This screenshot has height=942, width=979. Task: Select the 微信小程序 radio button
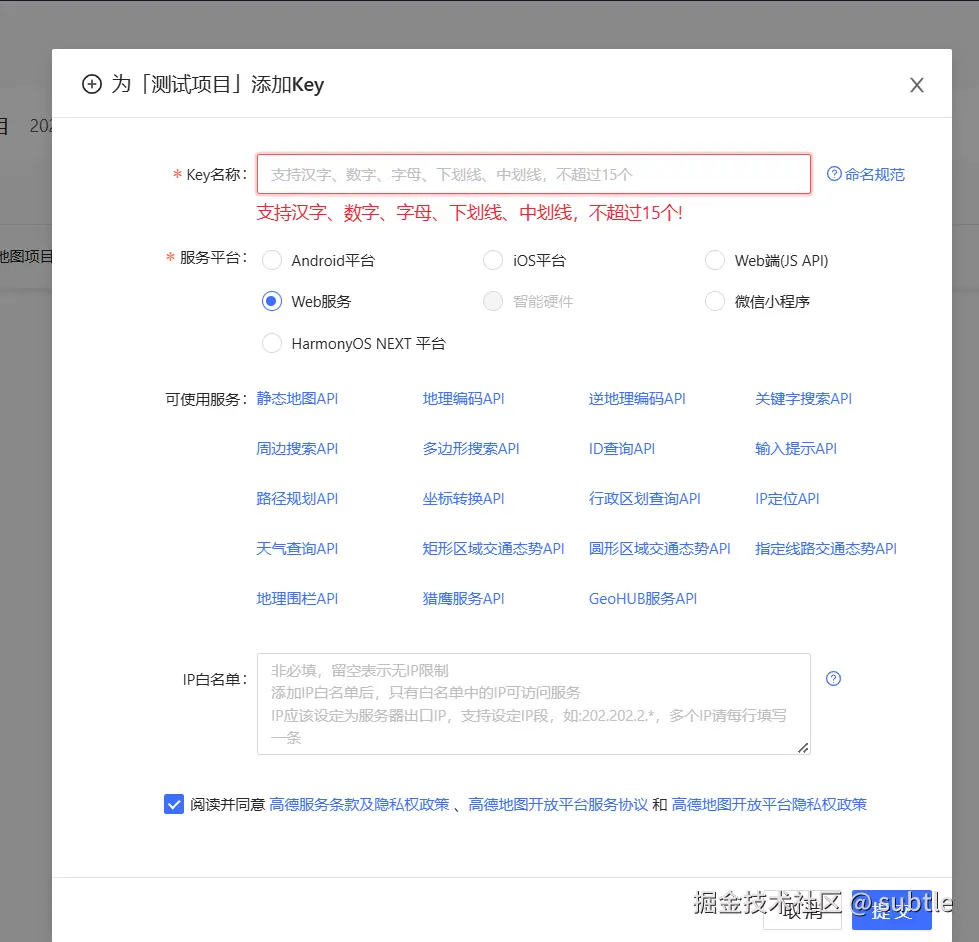(714, 302)
